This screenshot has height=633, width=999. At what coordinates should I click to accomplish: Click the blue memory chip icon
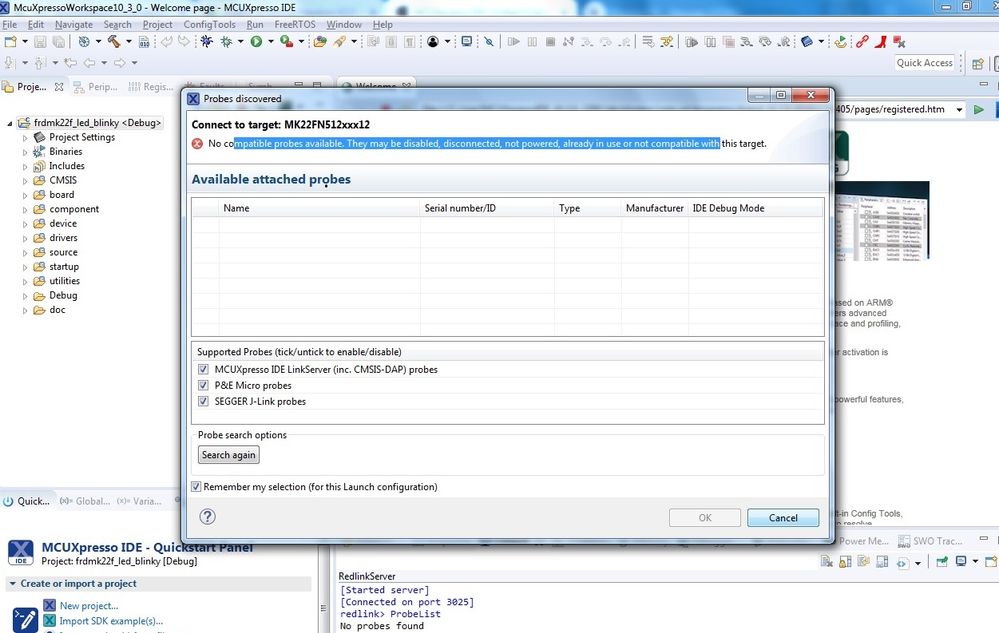807,41
